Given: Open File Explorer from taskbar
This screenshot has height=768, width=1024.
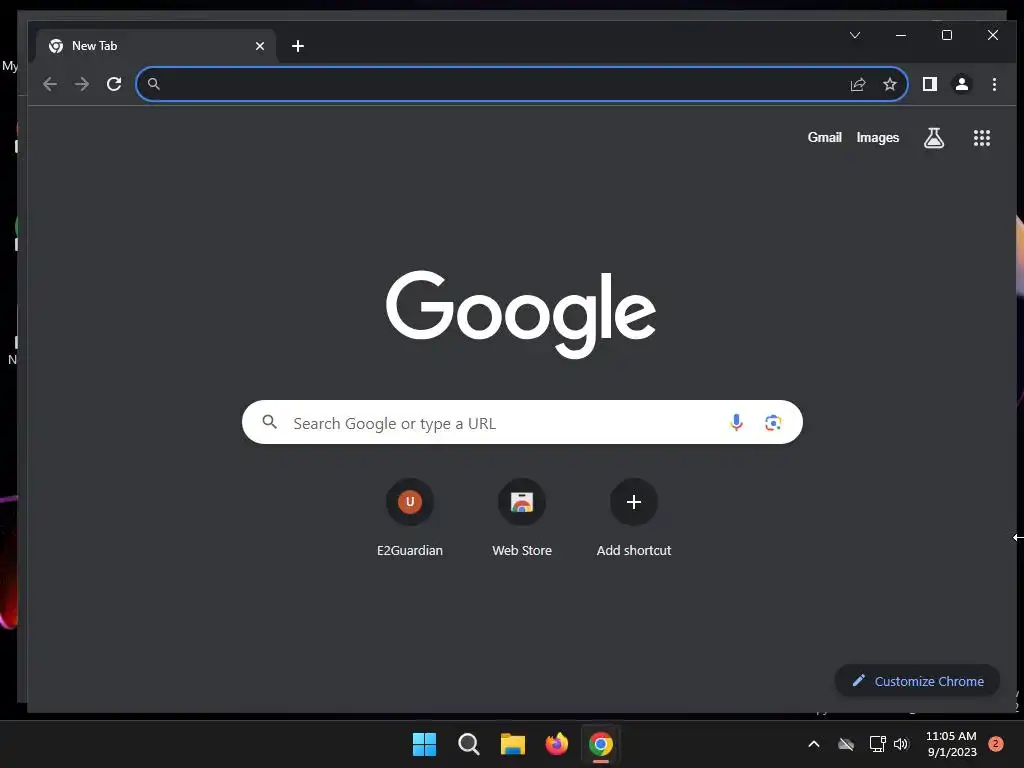Looking at the screenshot, I should tap(513, 744).
